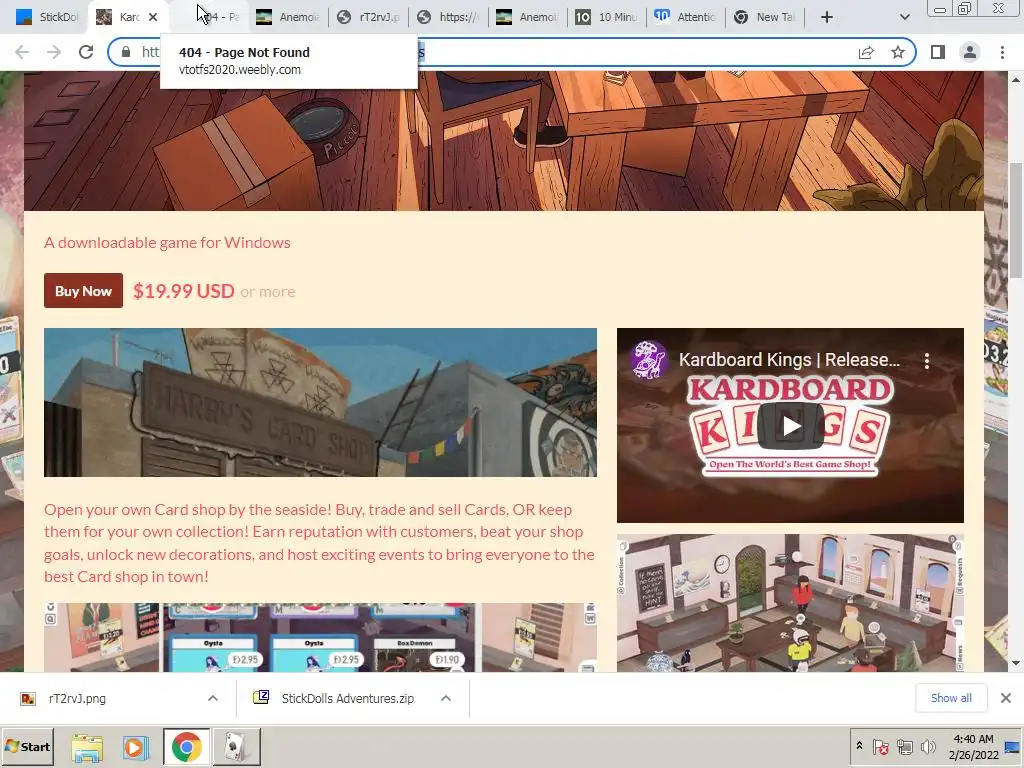Click the scrollbar up arrow
1024x768 pixels.
1016,80
